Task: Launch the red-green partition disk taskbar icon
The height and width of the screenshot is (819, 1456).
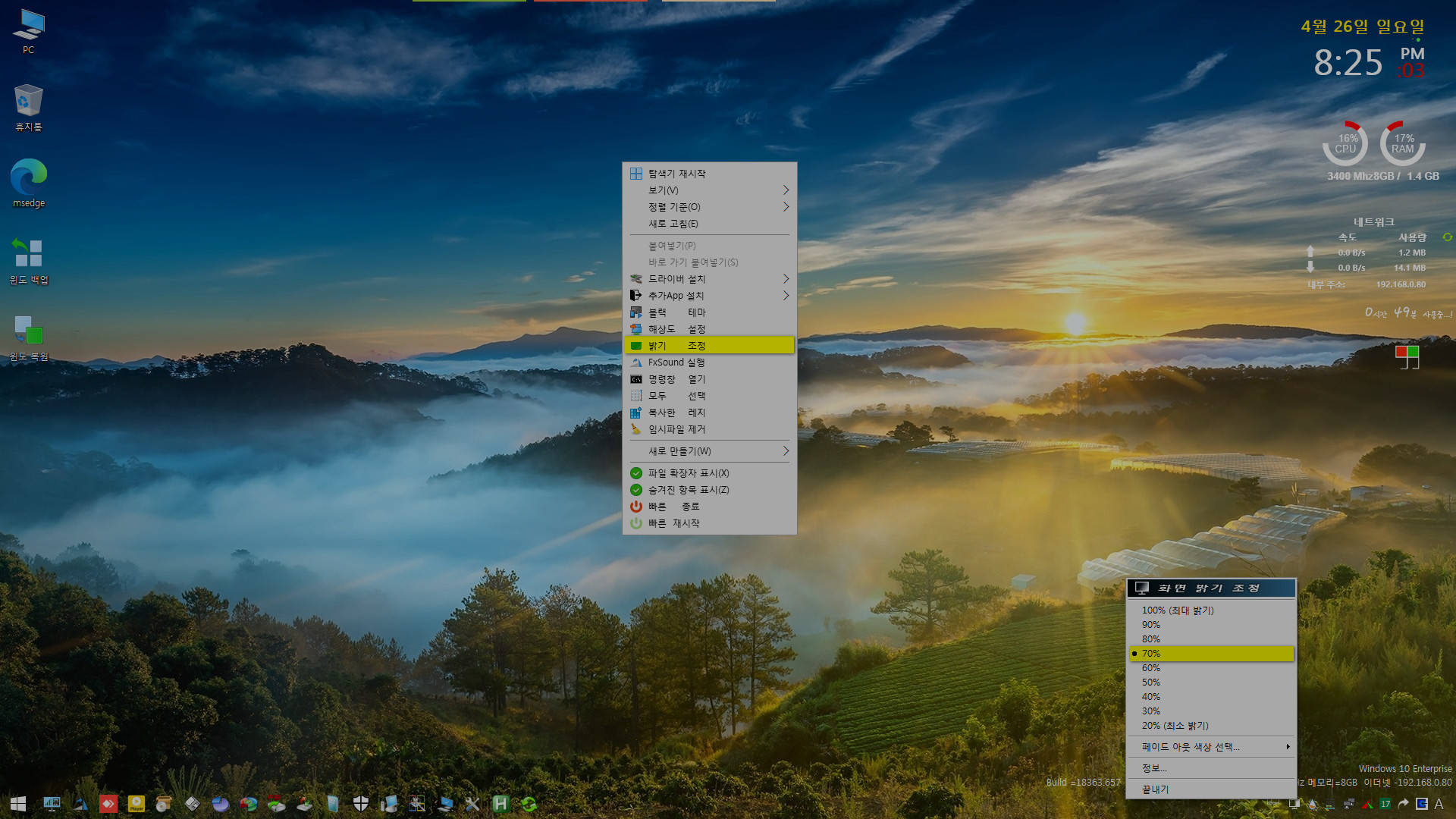Action: click(249, 804)
